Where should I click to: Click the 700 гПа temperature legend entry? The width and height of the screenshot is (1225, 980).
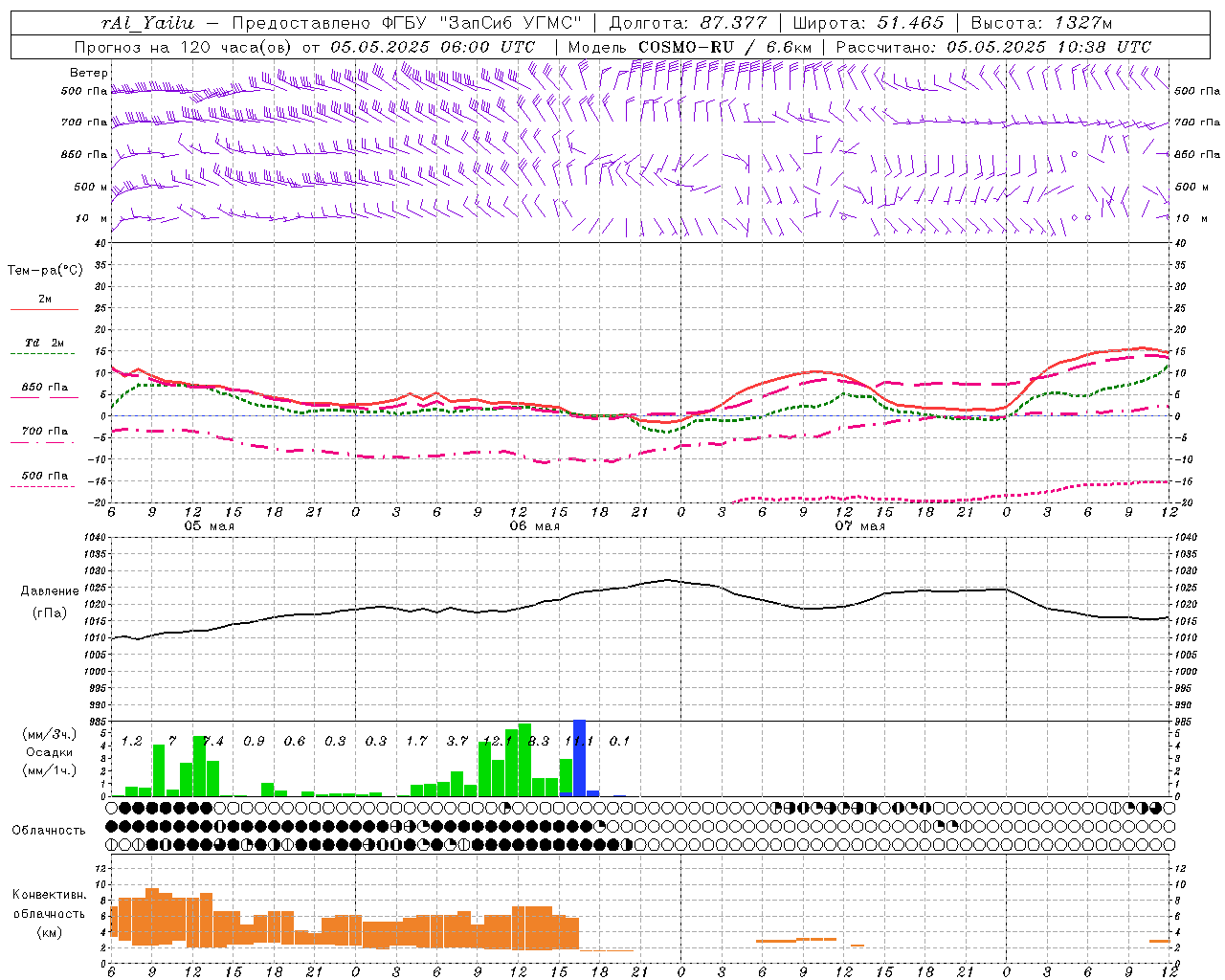(x=45, y=431)
